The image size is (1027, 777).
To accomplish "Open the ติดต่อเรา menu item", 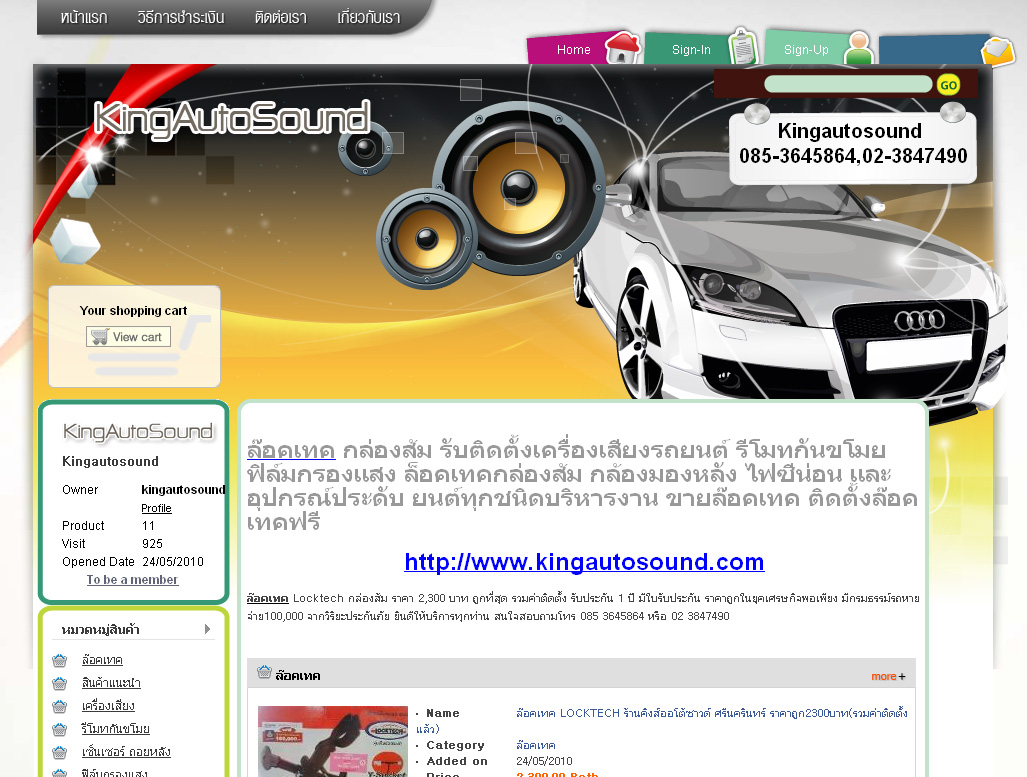I will (280, 18).
